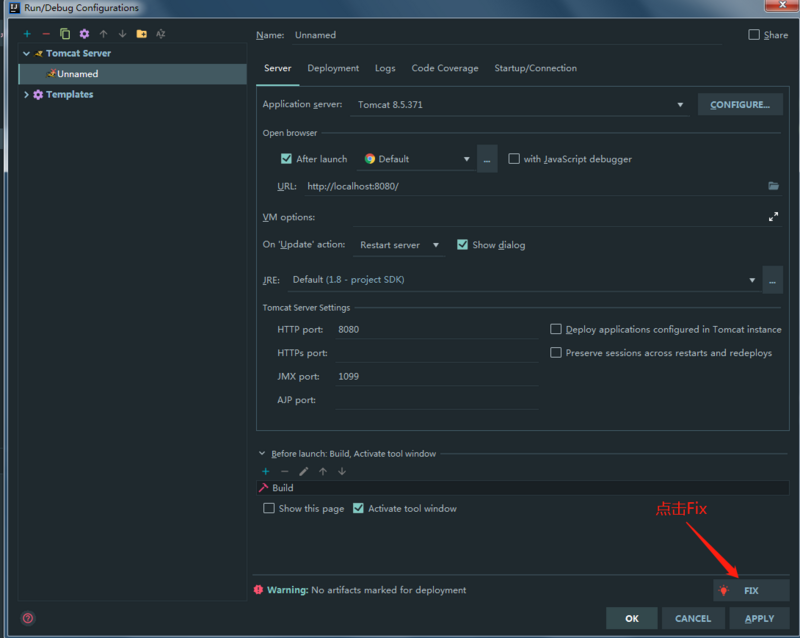Check the Show this page option

coord(268,508)
